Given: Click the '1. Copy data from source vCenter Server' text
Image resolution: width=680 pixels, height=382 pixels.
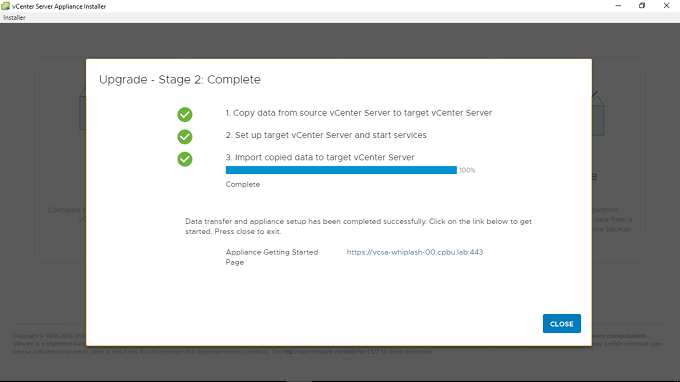Looking at the screenshot, I should [x=359, y=113].
